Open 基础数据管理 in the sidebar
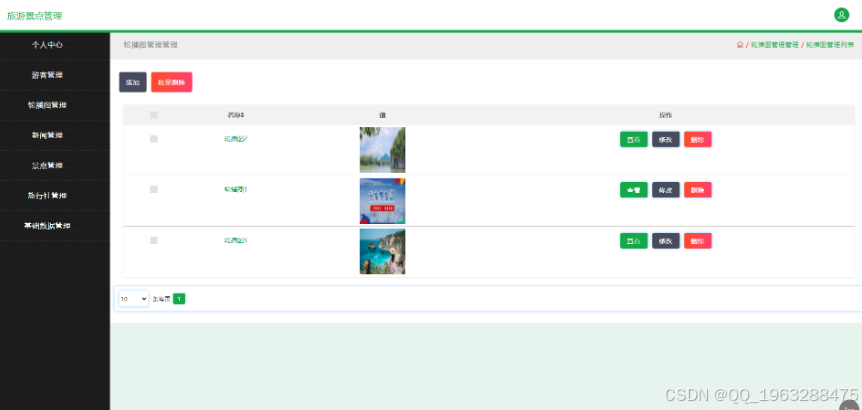 pos(47,226)
